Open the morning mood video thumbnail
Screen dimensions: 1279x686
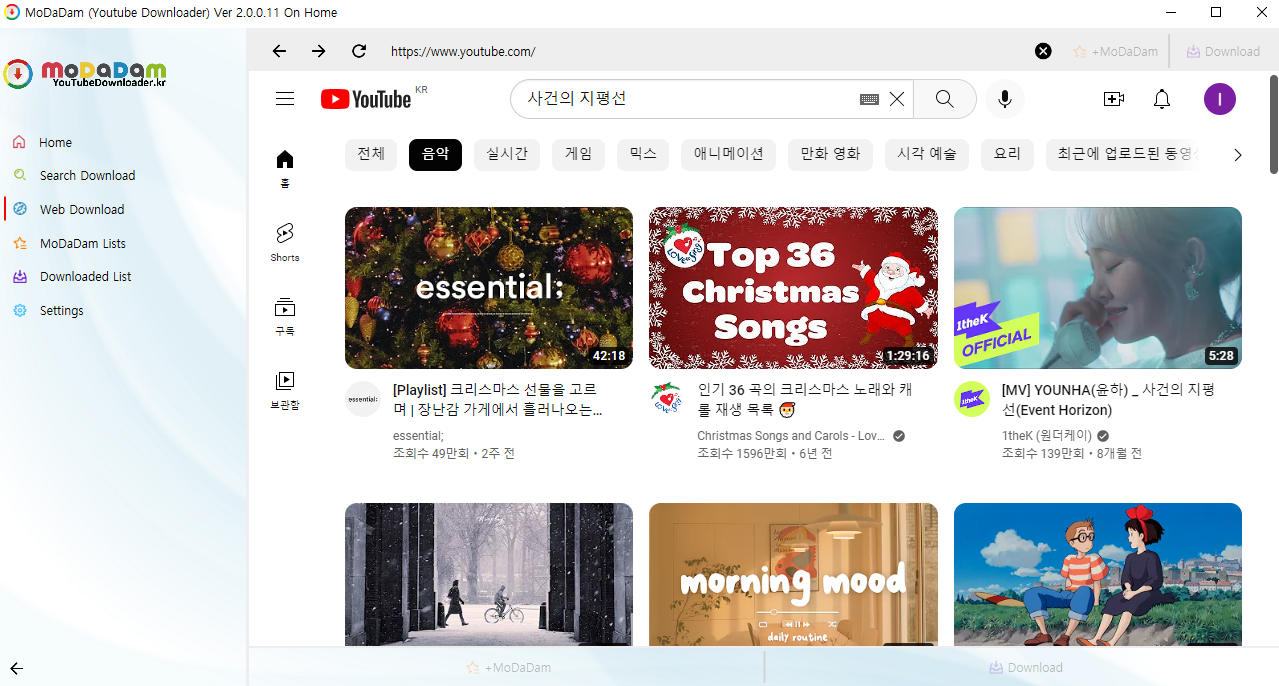(793, 574)
